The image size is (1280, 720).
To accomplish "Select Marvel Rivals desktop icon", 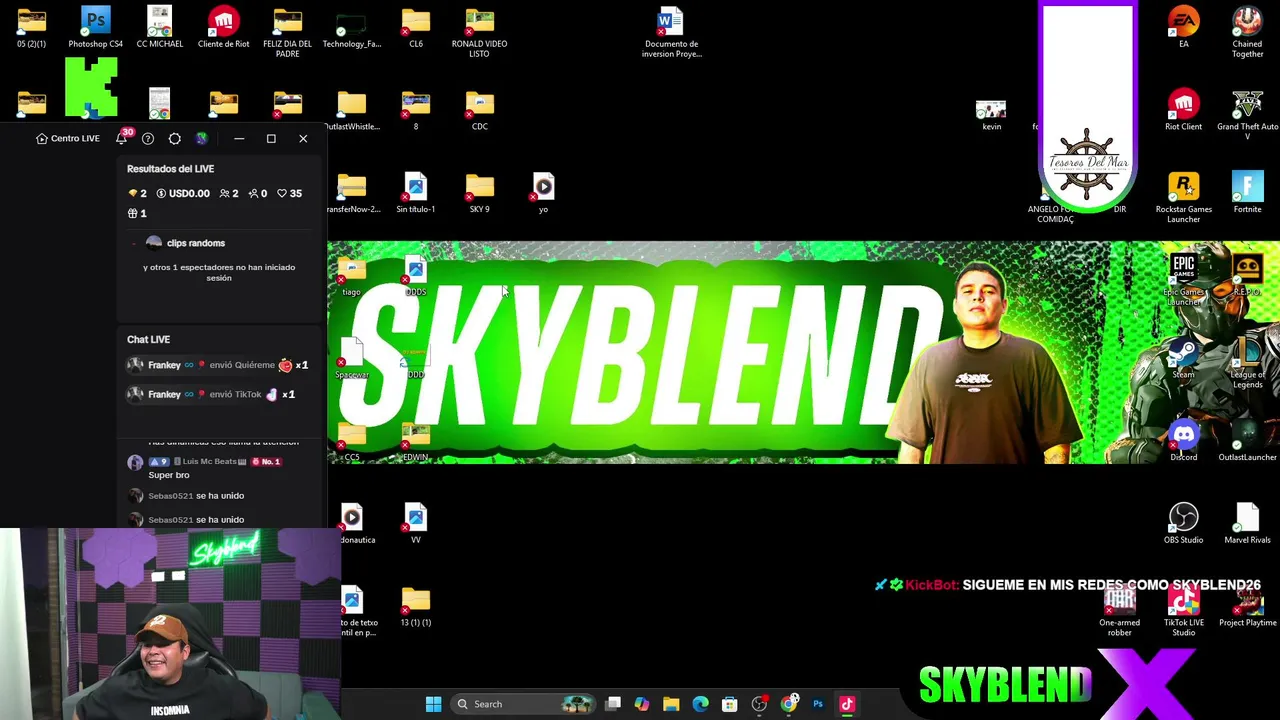I will pyautogui.click(x=1247, y=524).
